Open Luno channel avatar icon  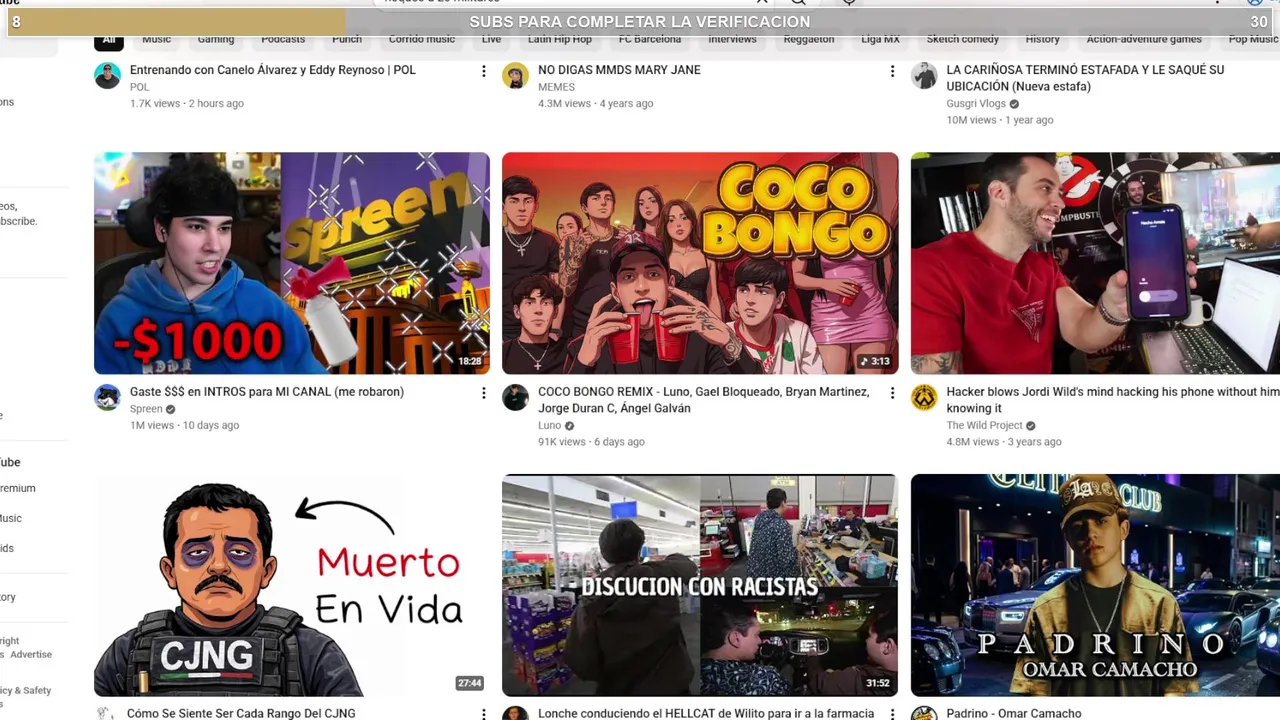click(x=515, y=398)
